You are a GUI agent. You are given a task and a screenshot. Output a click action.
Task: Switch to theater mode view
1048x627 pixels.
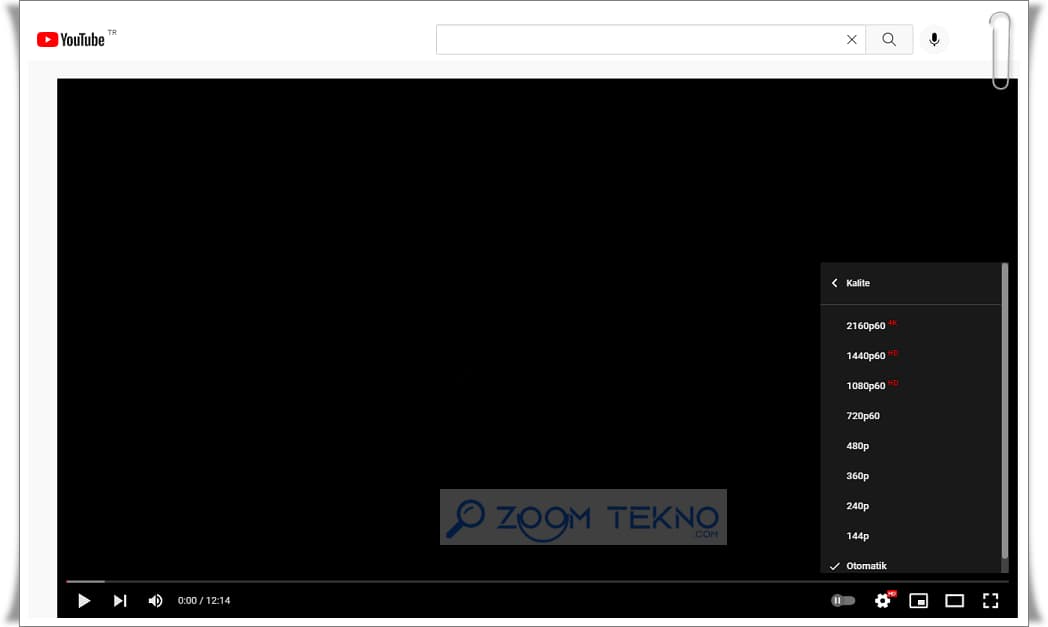(954, 601)
